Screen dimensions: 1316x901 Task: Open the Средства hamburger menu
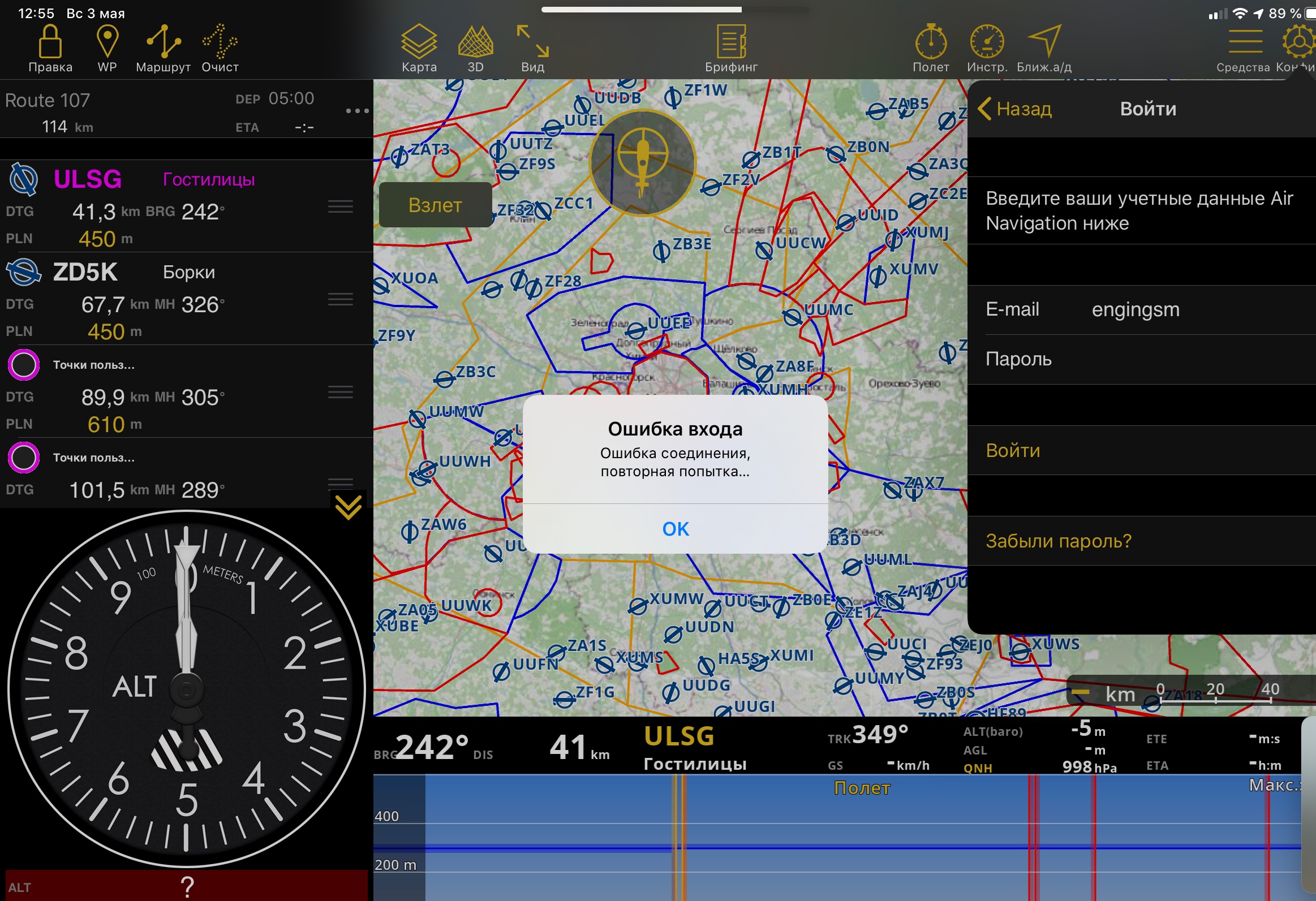point(1245,41)
